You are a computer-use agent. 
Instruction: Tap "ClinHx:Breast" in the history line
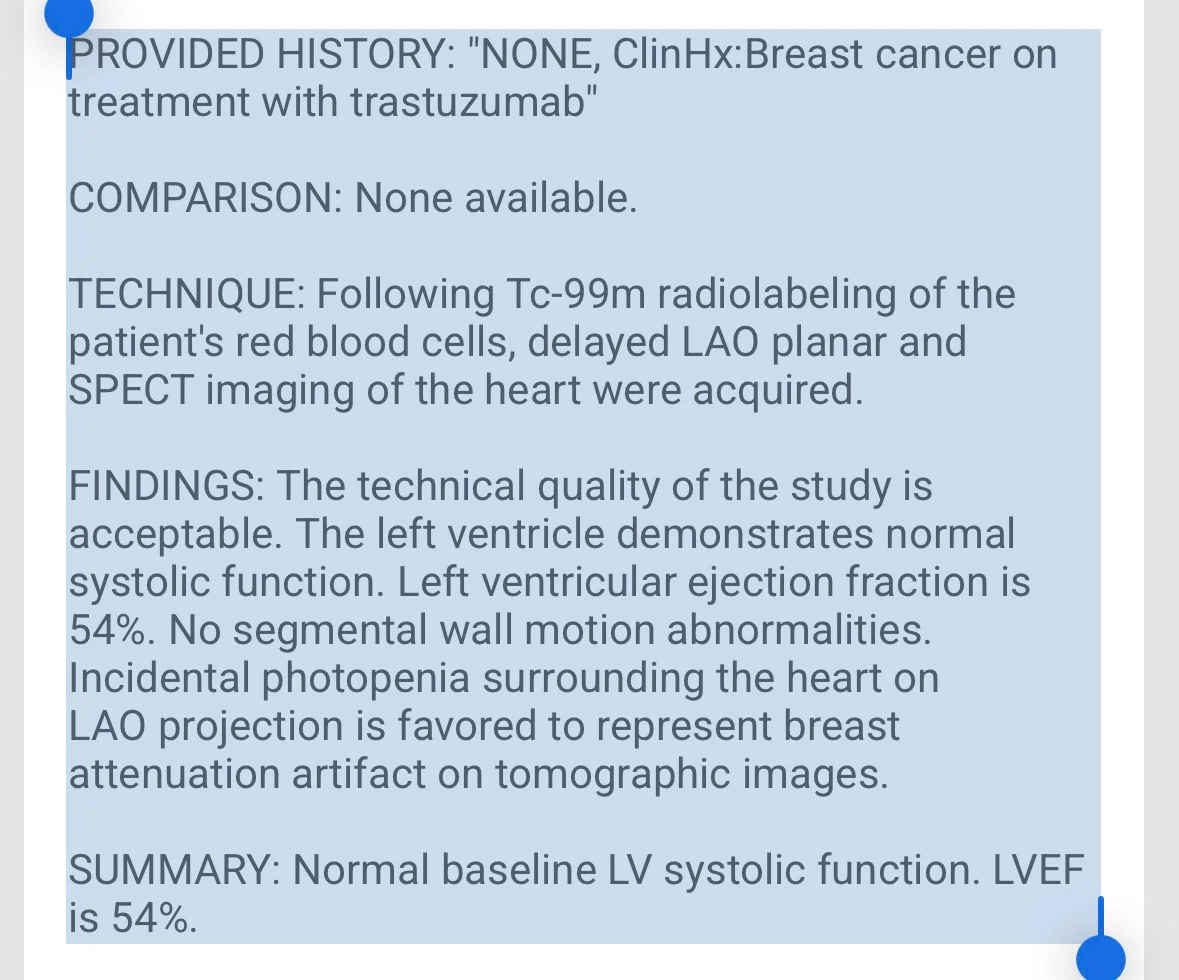[738, 54]
